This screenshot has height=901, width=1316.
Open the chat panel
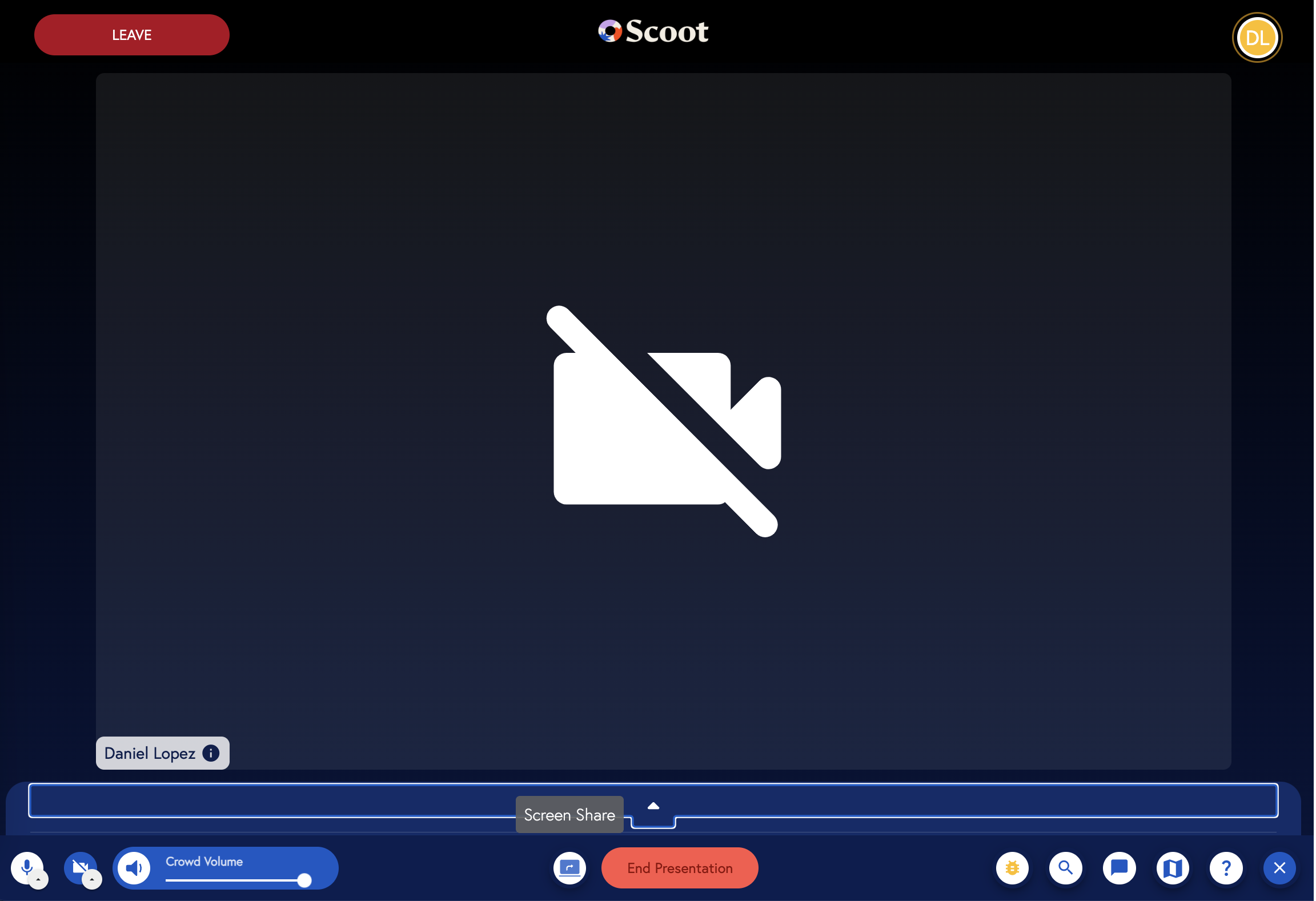click(1119, 868)
